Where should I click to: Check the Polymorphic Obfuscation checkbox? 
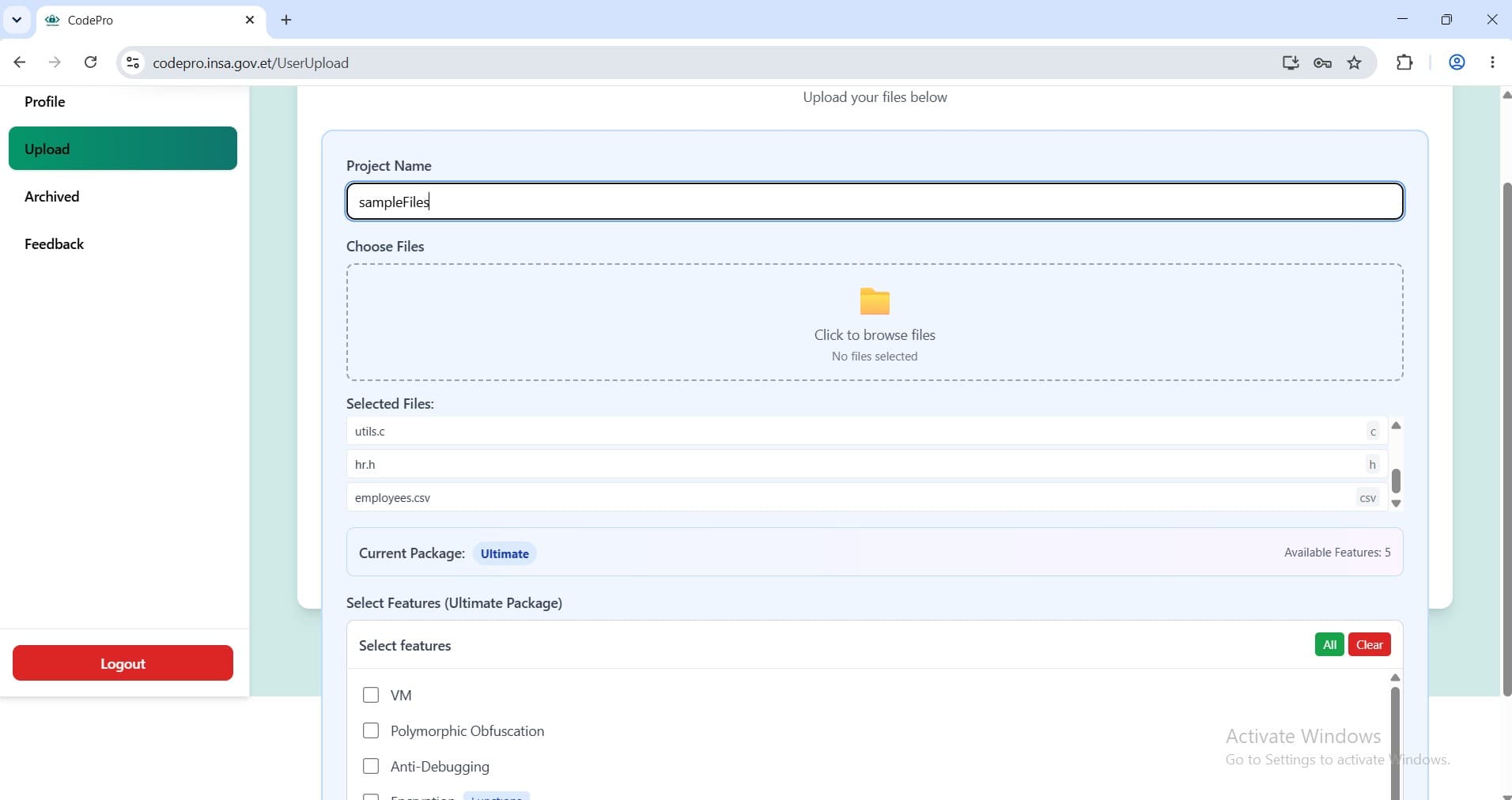[x=371, y=730]
